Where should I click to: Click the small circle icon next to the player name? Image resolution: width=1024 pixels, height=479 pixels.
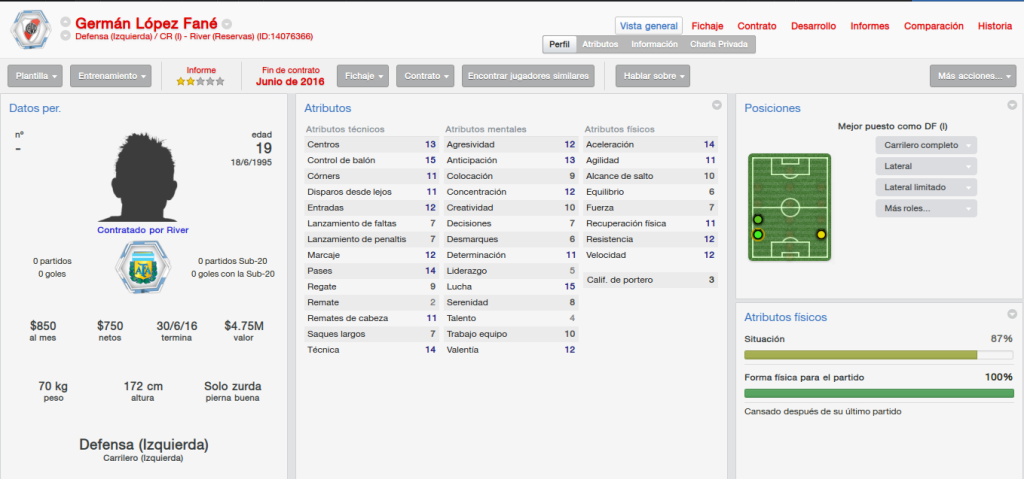(227, 24)
